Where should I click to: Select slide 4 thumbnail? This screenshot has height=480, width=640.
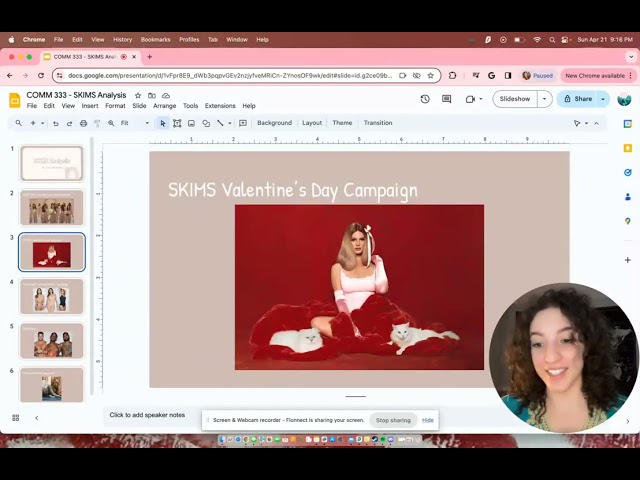pyautogui.click(x=52, y=296)
